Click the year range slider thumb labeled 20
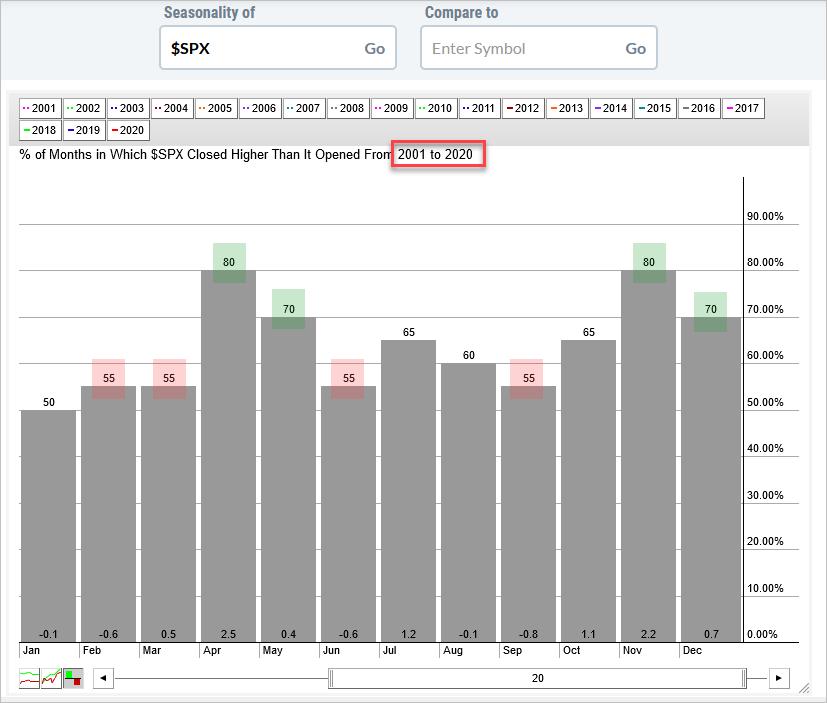This screenshot has height=703, width=827. coord(537,678)
